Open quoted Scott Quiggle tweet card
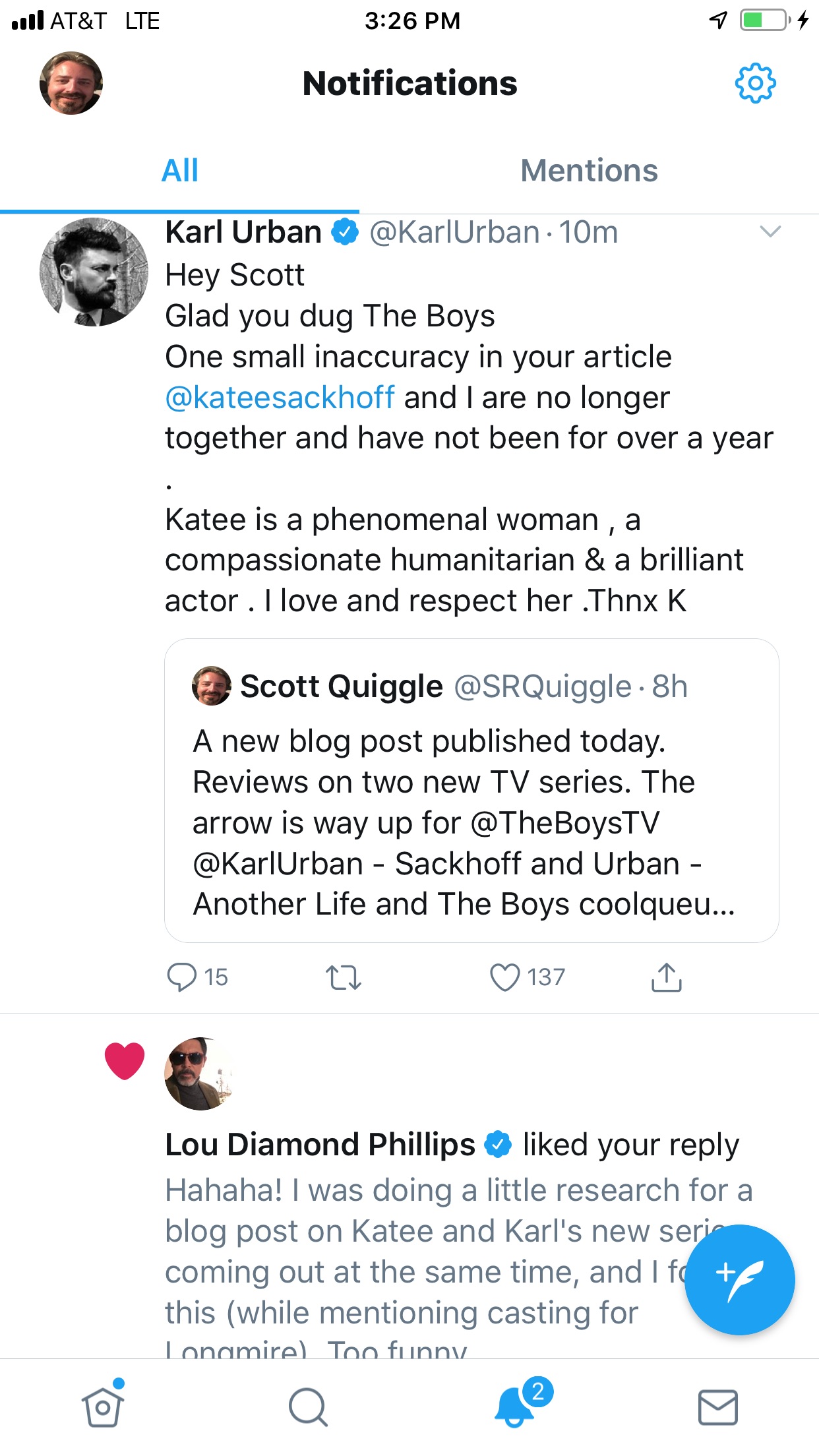The width and height of the screenshot is (819, 1456). 471,790
